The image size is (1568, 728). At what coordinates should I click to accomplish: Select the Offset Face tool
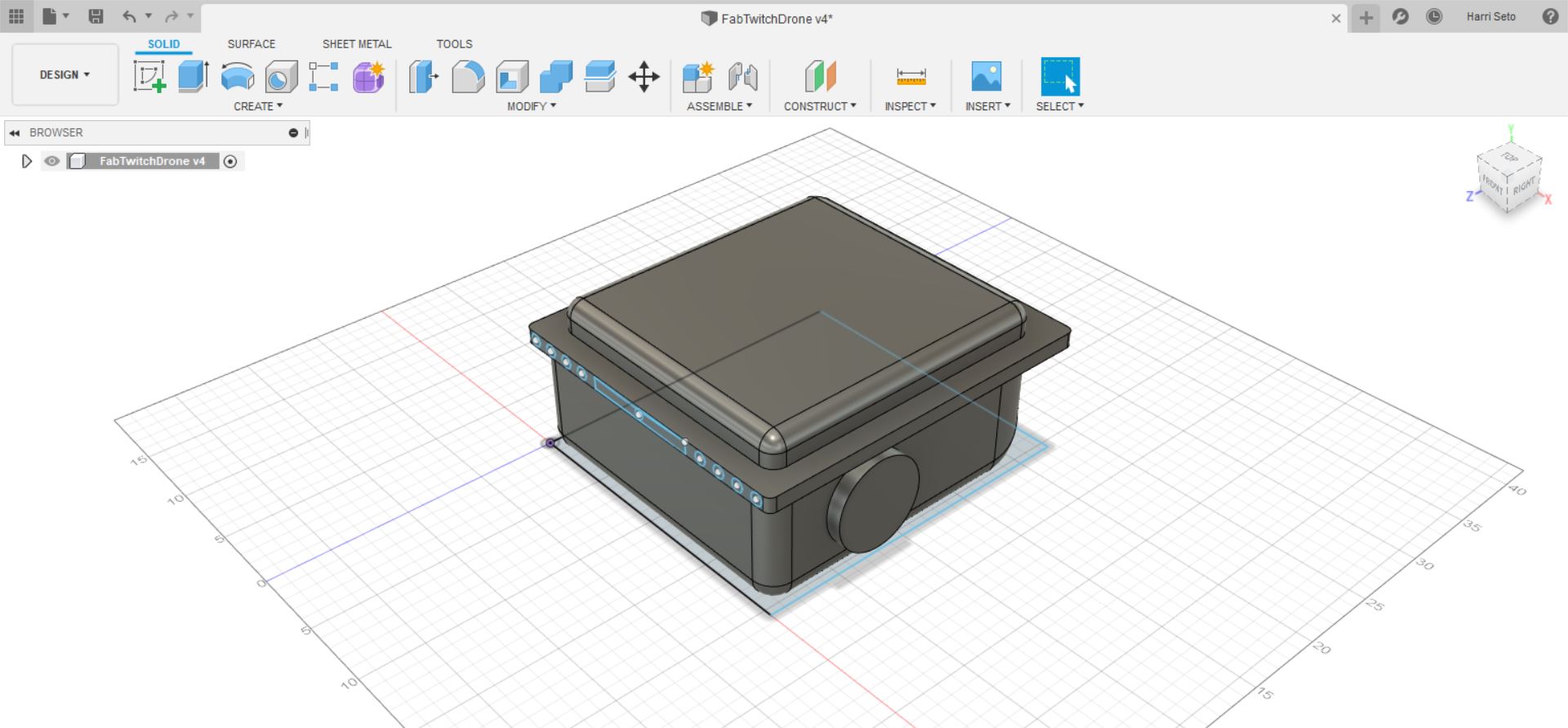click(x=600, y=77)
